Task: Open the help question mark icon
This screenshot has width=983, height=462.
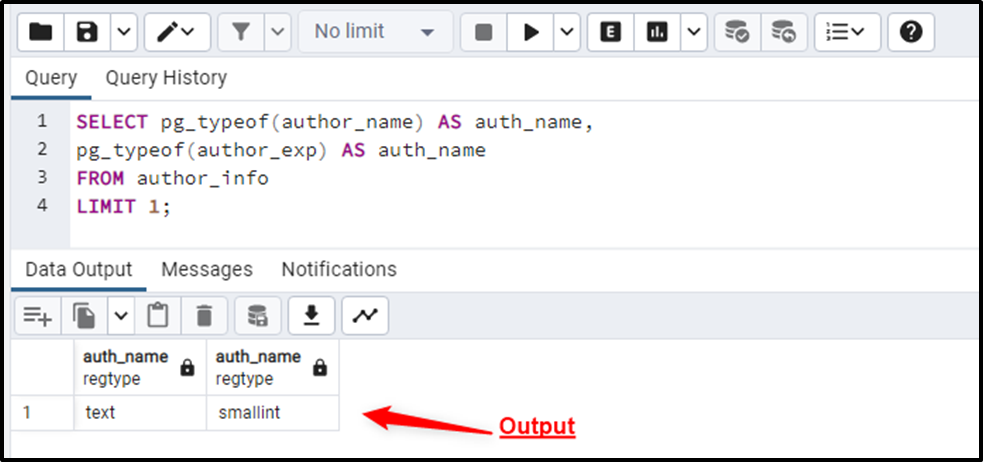Action: [x=911, y=32]
